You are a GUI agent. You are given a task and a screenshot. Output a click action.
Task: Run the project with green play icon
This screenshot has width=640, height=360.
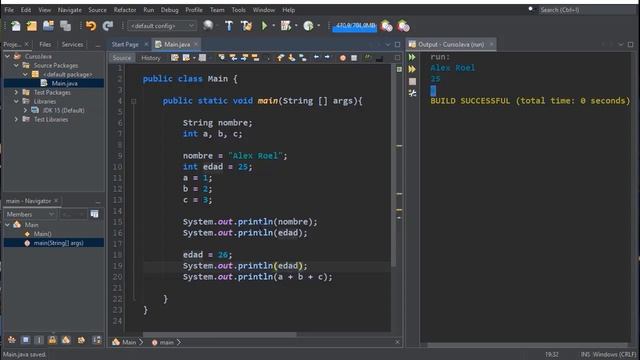(264, 26)
